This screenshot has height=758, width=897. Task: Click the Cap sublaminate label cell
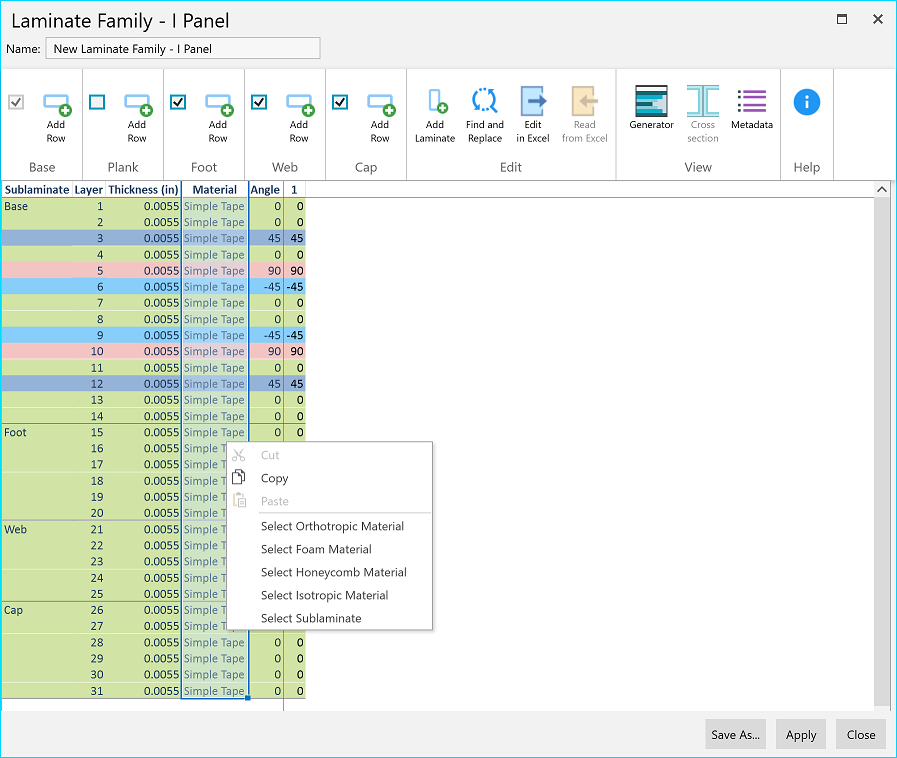[37, 610]
